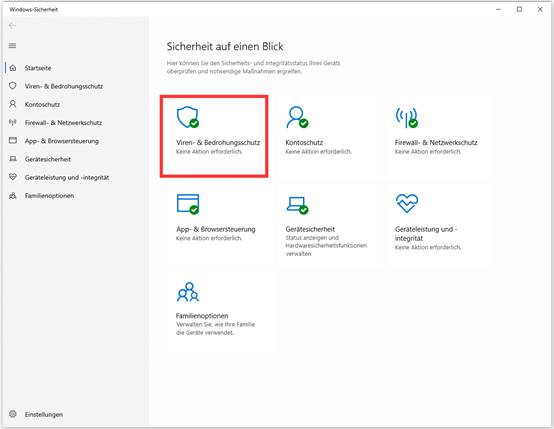Select Geräteleistung und -integrität sidebar item
The width and height of the screenshot is (554, 429).
[67, 177]
